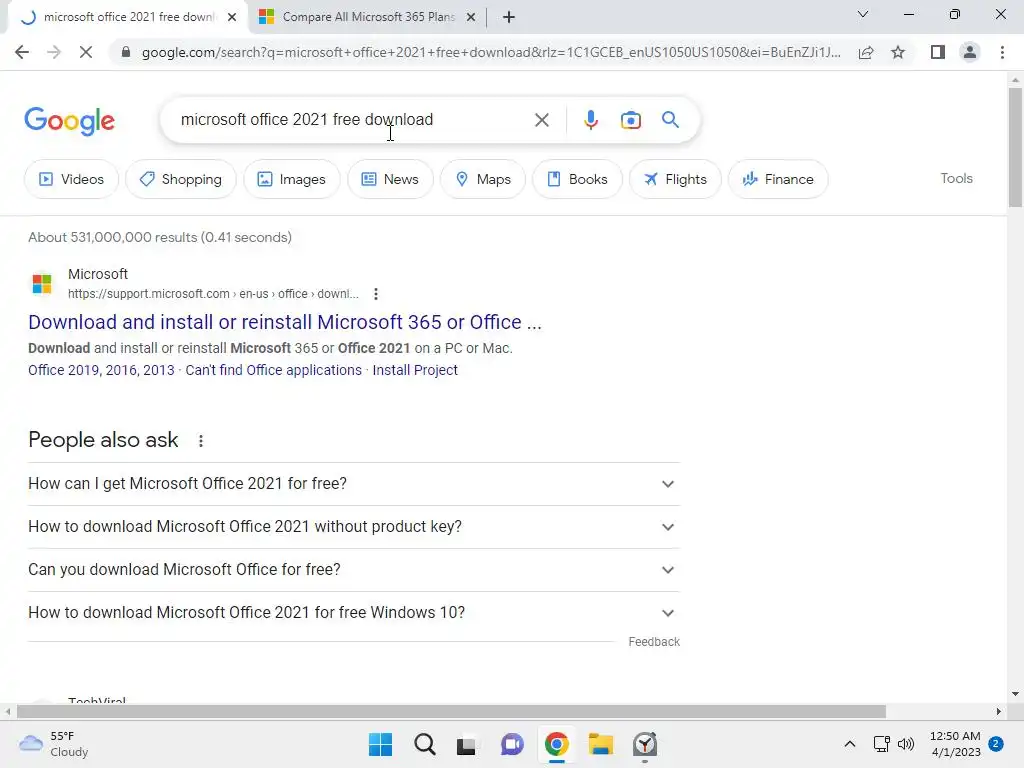Click the scroll right arrow on horizontal scrollbar
Image resolution: width=1024 pixels, height=768 pixels.
[999, 711]
